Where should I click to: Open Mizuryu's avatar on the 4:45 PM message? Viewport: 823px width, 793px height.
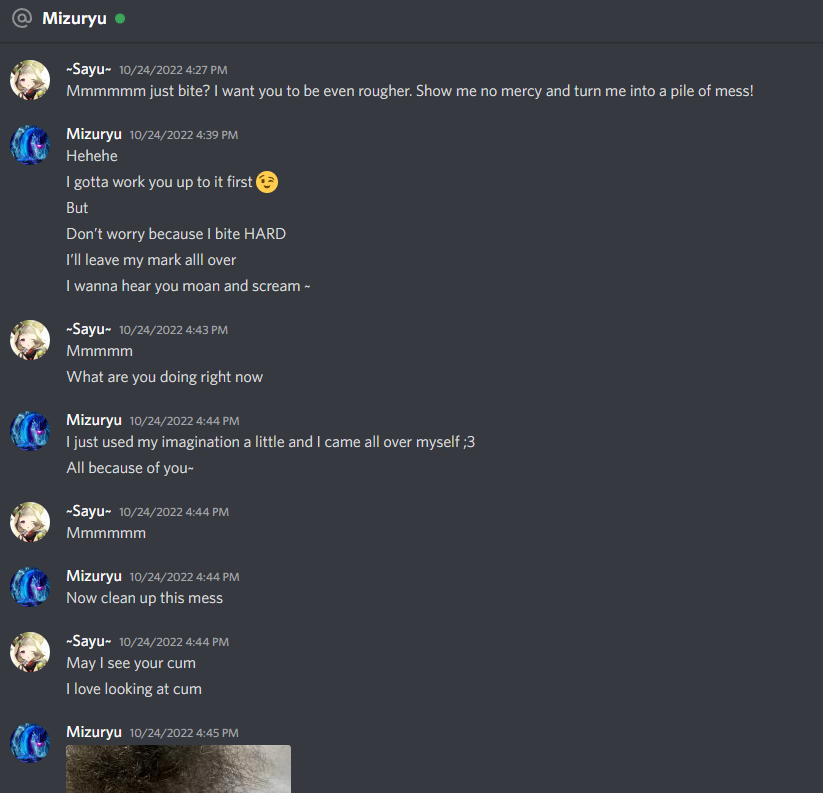point(30,743)
